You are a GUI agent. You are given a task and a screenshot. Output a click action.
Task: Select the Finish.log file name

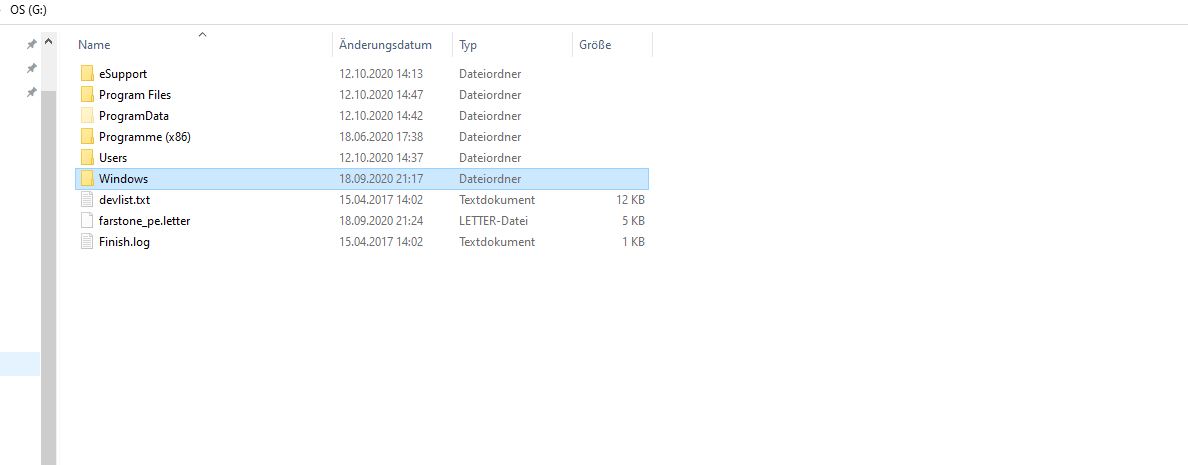pyautogui.click(x=124, y=242)
